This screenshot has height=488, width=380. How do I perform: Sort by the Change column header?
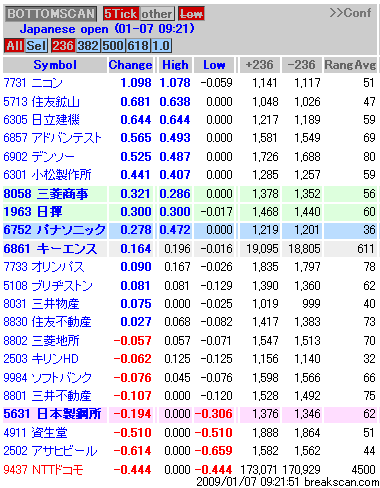coord(130,65)
